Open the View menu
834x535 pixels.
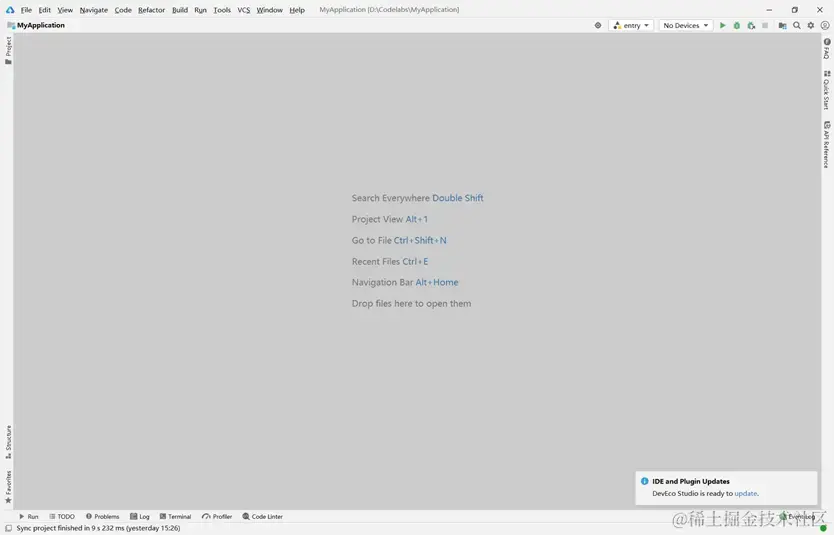(65, 10)
